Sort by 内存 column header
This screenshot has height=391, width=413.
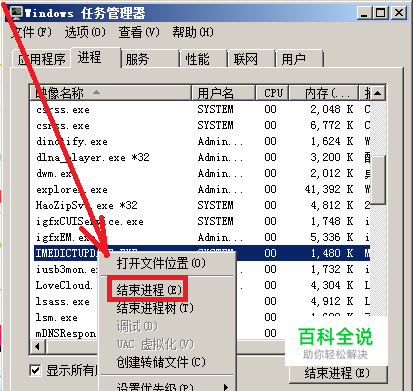coord(323,93)
